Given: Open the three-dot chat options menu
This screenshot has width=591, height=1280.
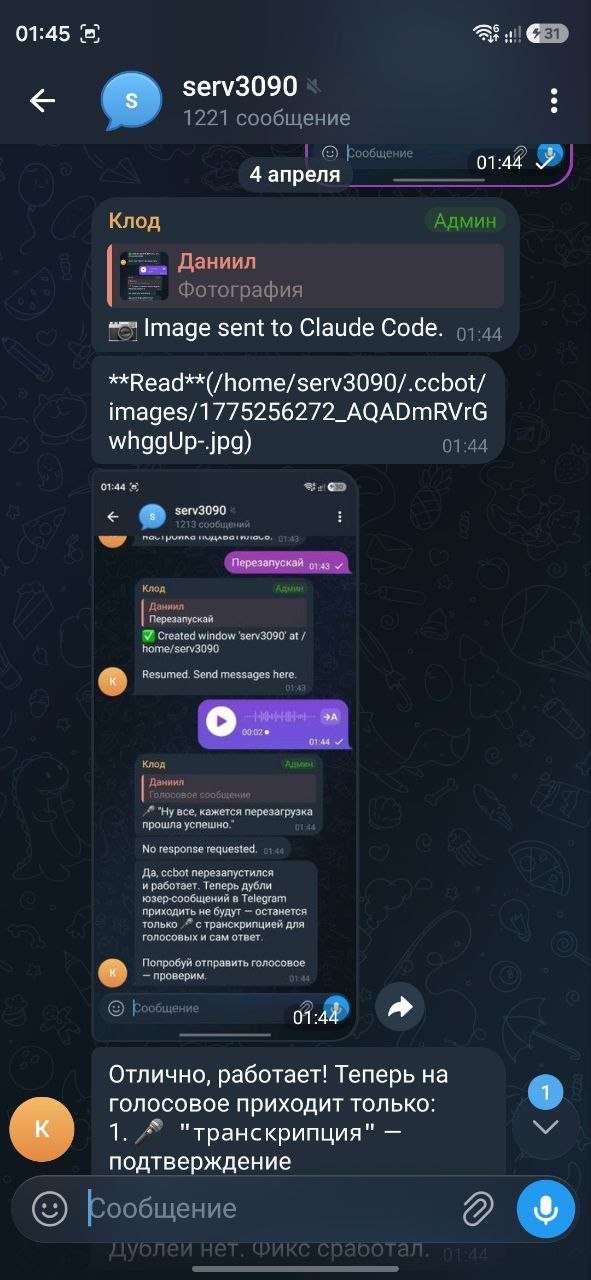Looking at the screenshot, I should 554,100.
